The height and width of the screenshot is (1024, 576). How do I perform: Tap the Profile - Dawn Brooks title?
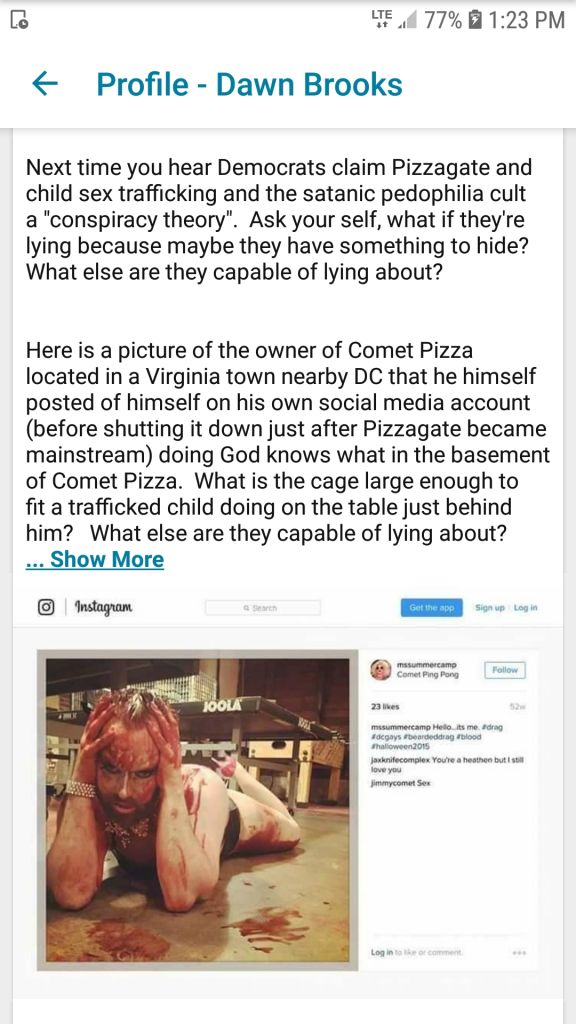[249, 85]
